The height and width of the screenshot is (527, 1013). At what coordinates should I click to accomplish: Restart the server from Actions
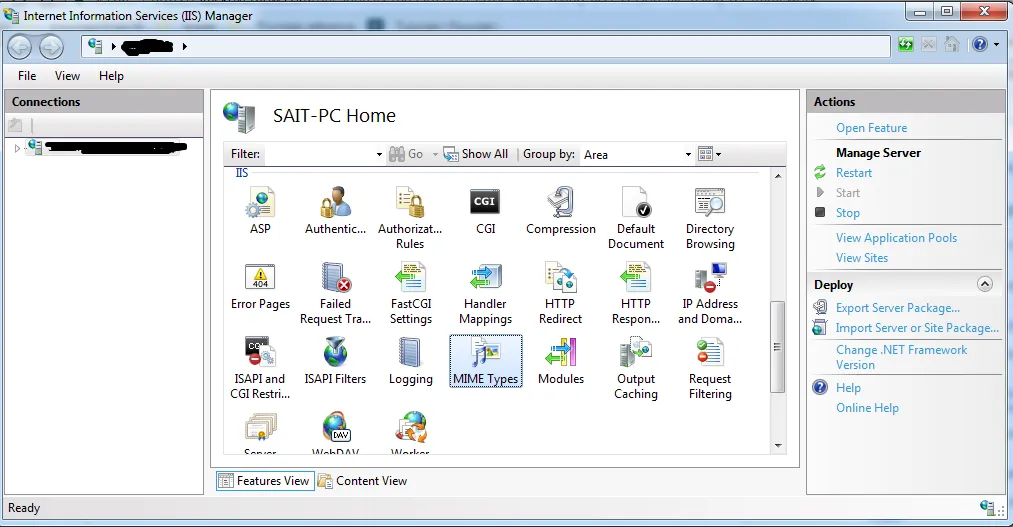[853, 172]
